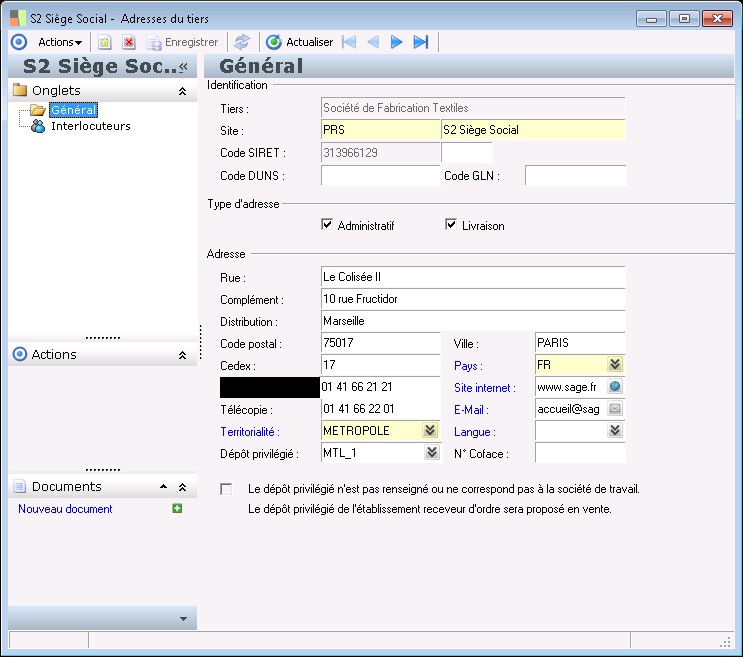Viewport: 743px width, 657px height.
Task: Click the new record icon in toolbar
Action: [104, 42]
